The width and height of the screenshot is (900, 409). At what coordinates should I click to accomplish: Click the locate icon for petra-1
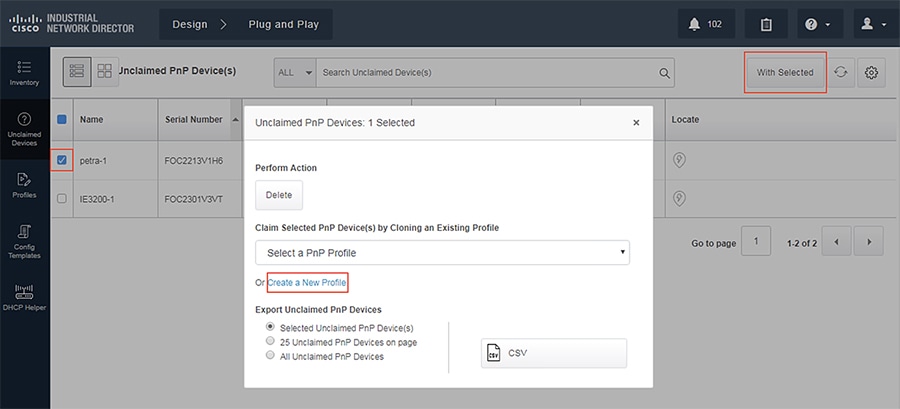[x=679, y=160]
